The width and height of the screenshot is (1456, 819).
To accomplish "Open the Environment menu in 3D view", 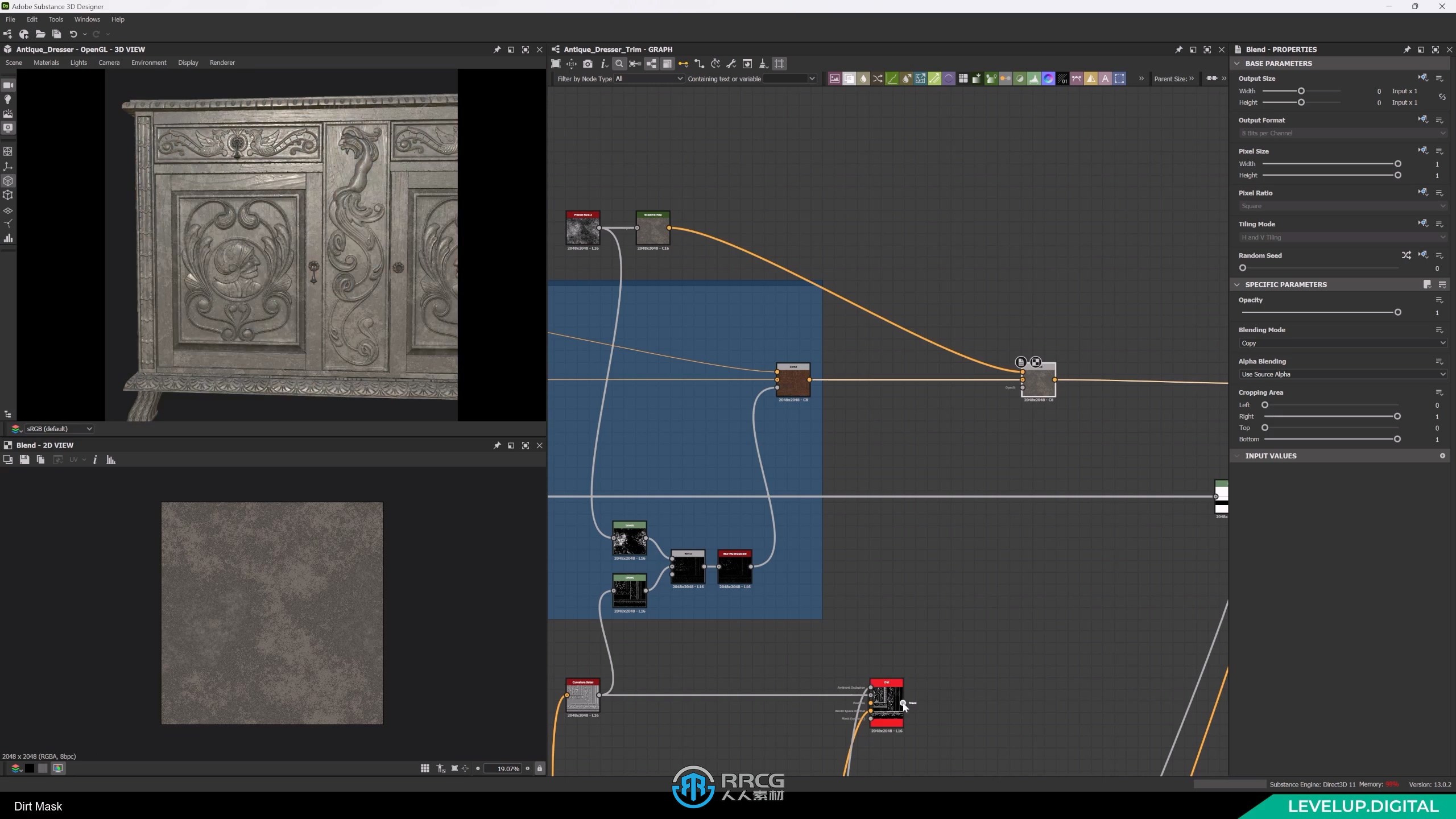I will tap(148, 63).
